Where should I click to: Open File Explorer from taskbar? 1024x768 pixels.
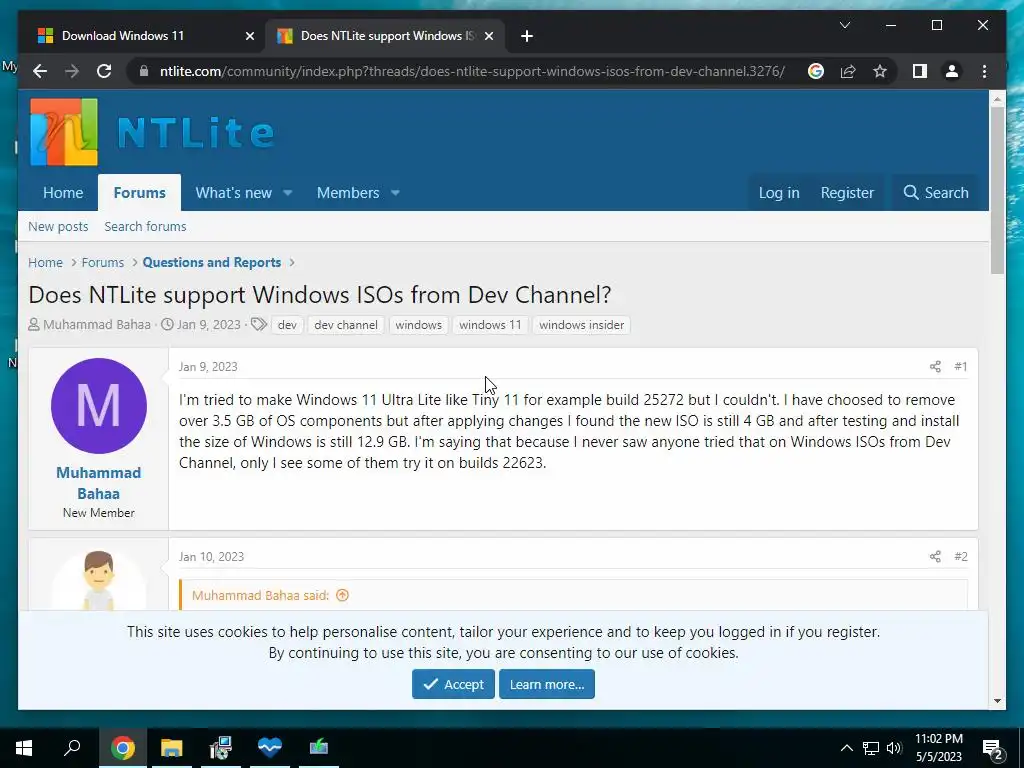(x=172, y=748)
